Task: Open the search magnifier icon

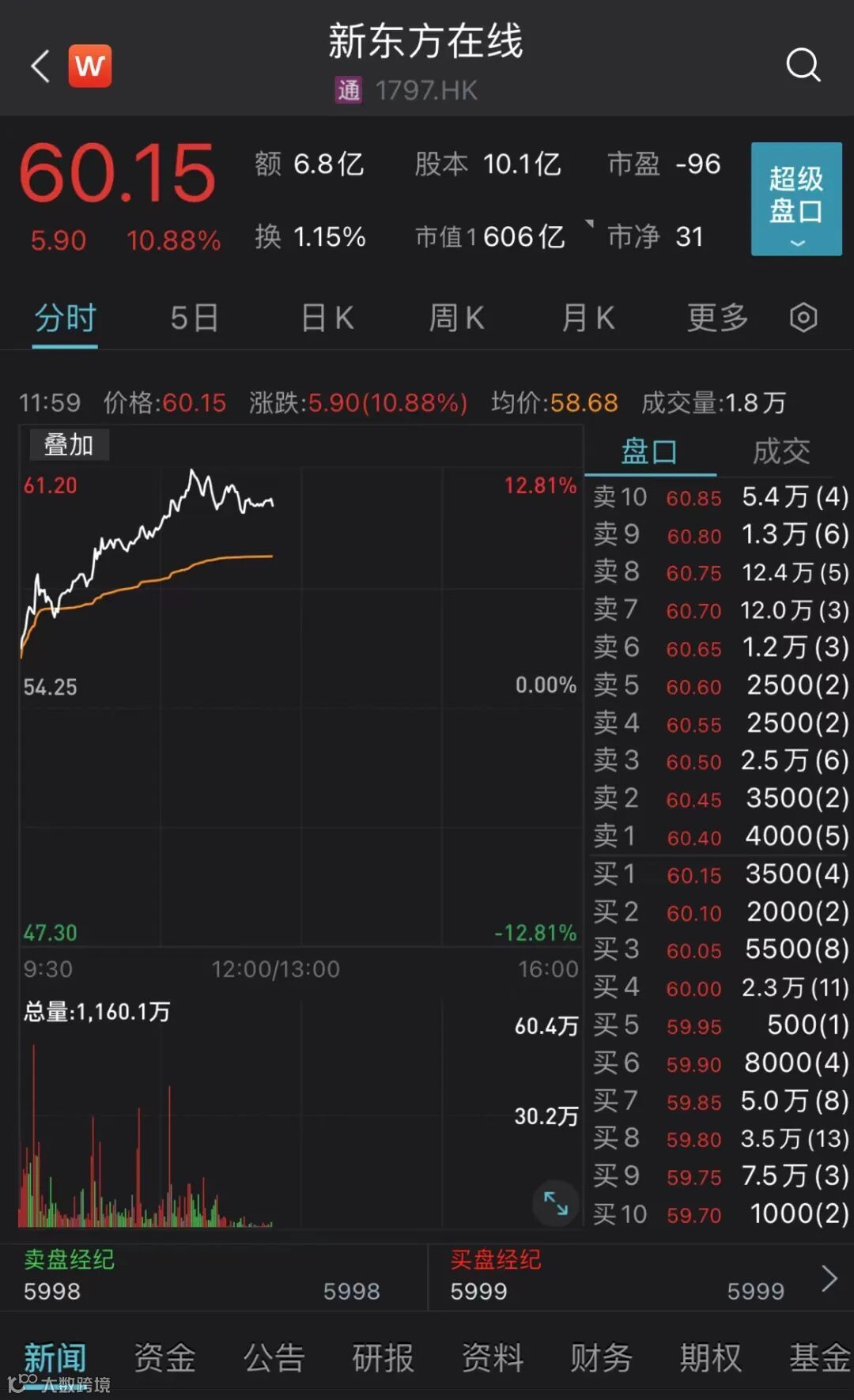Action: 803,65
